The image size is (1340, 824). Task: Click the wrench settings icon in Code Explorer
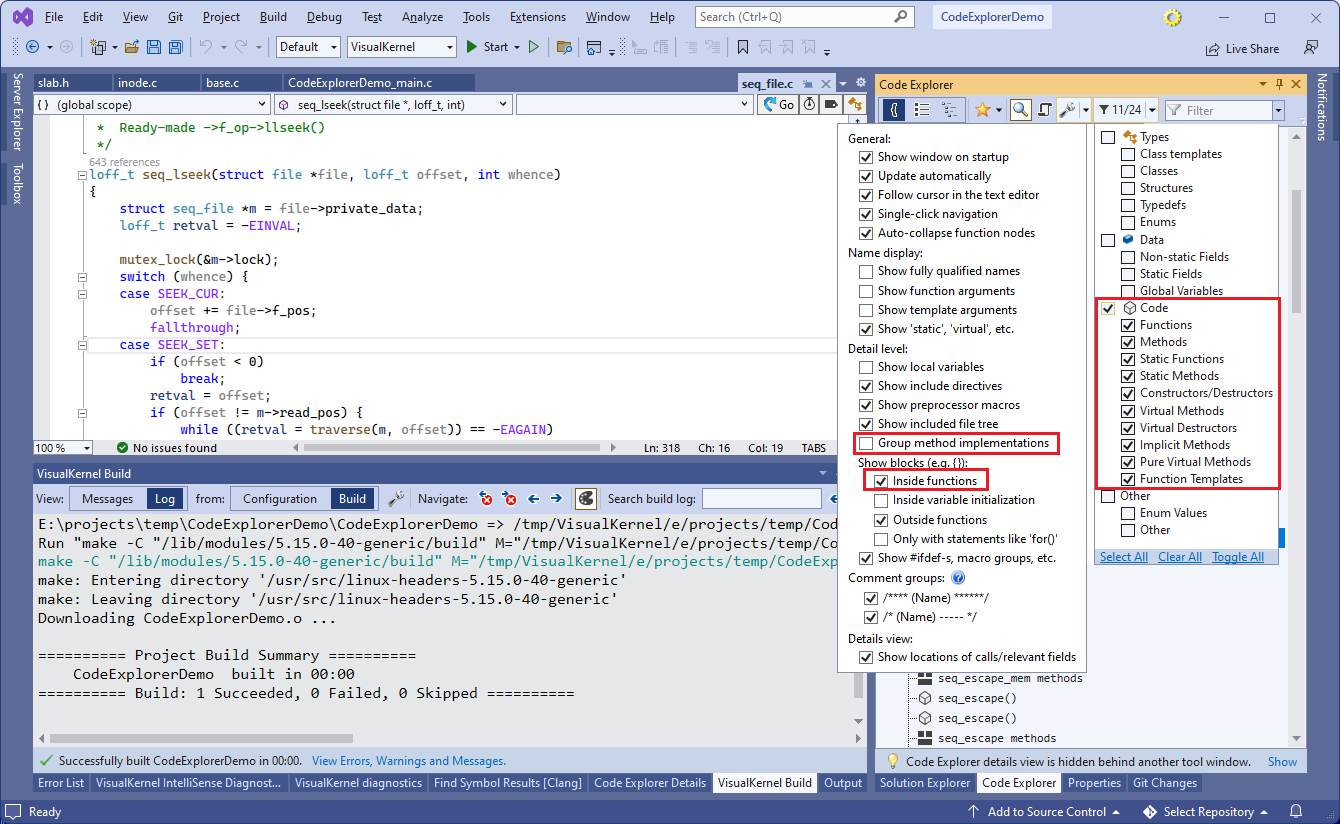1068,110
